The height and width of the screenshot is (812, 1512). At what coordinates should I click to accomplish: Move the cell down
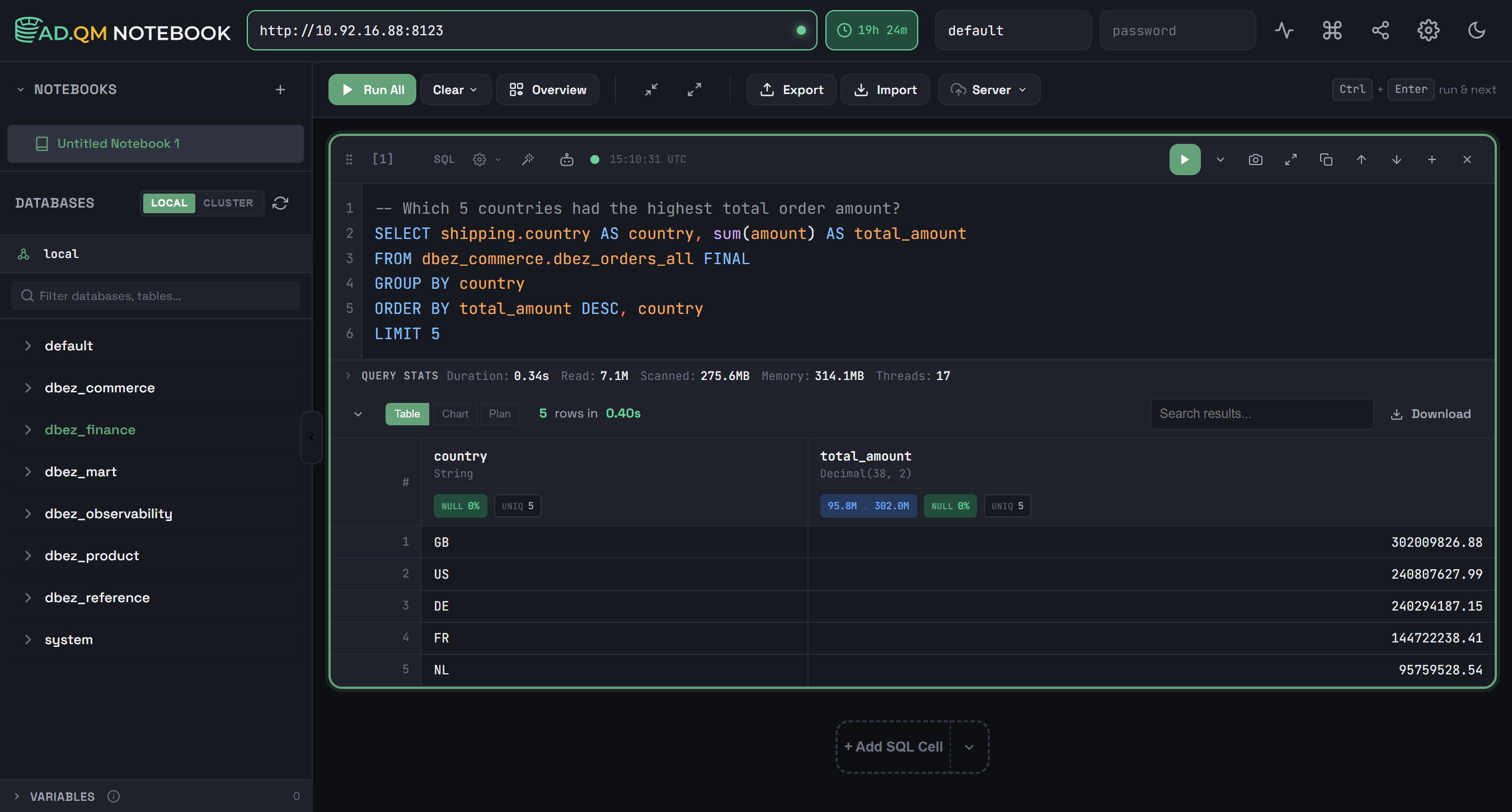point(1396,159)
